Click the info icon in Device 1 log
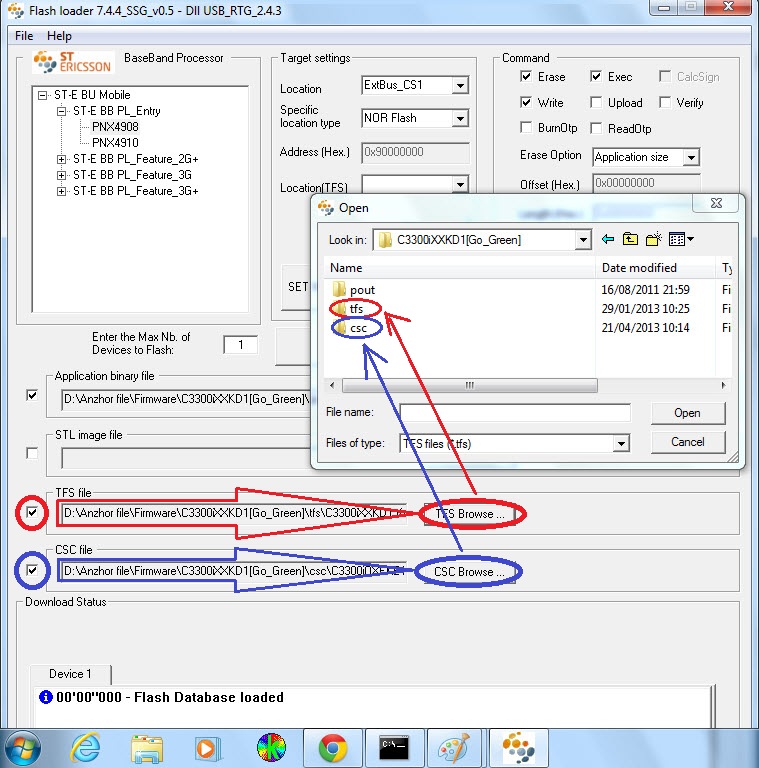Viewport: 759px width, 768px height. [x=46, y=696]
